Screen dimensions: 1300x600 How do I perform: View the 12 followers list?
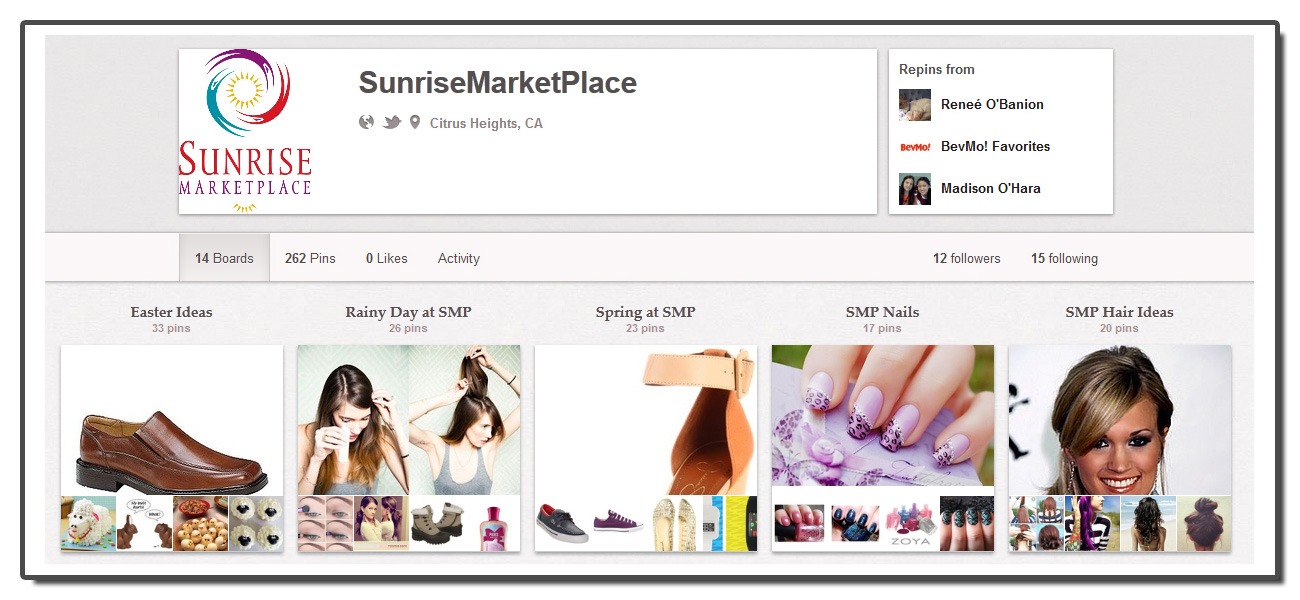[967, 258]
